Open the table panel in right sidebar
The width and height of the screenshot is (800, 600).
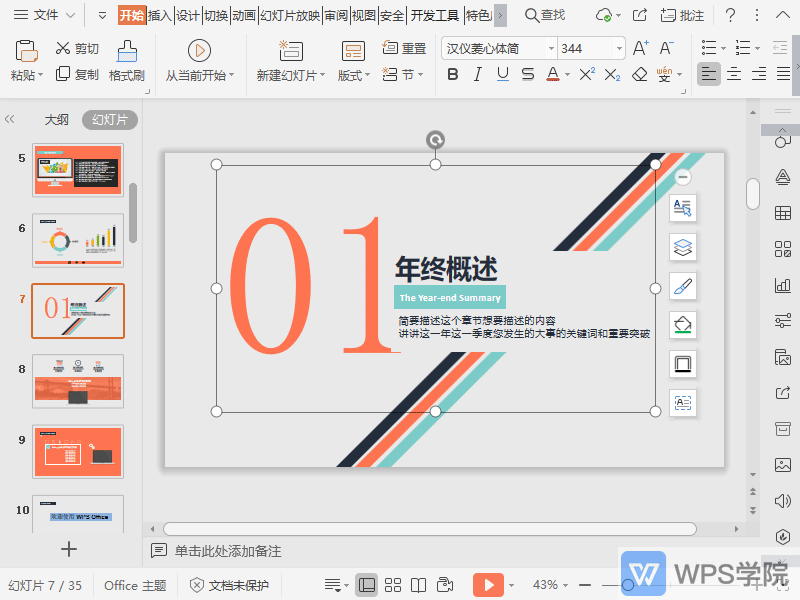pos(783,211)
